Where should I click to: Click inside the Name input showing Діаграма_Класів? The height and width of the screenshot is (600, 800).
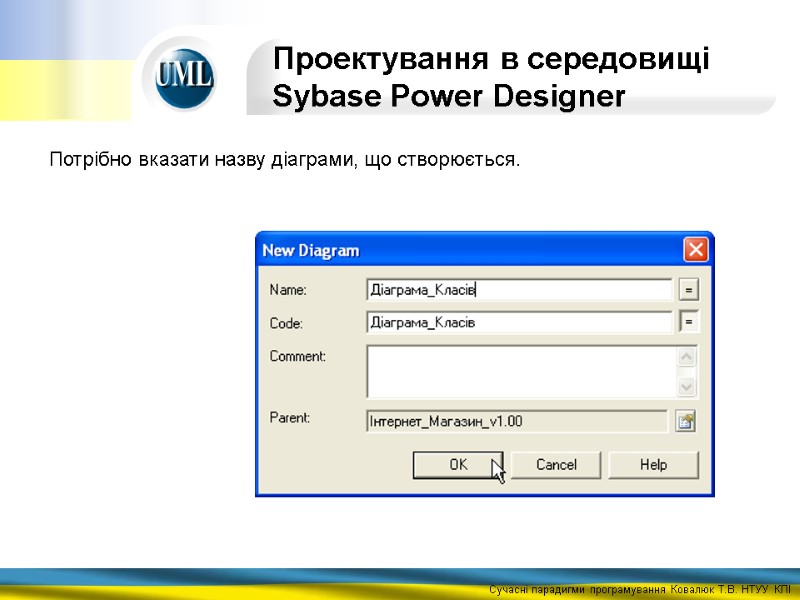[x=520, y=289]
